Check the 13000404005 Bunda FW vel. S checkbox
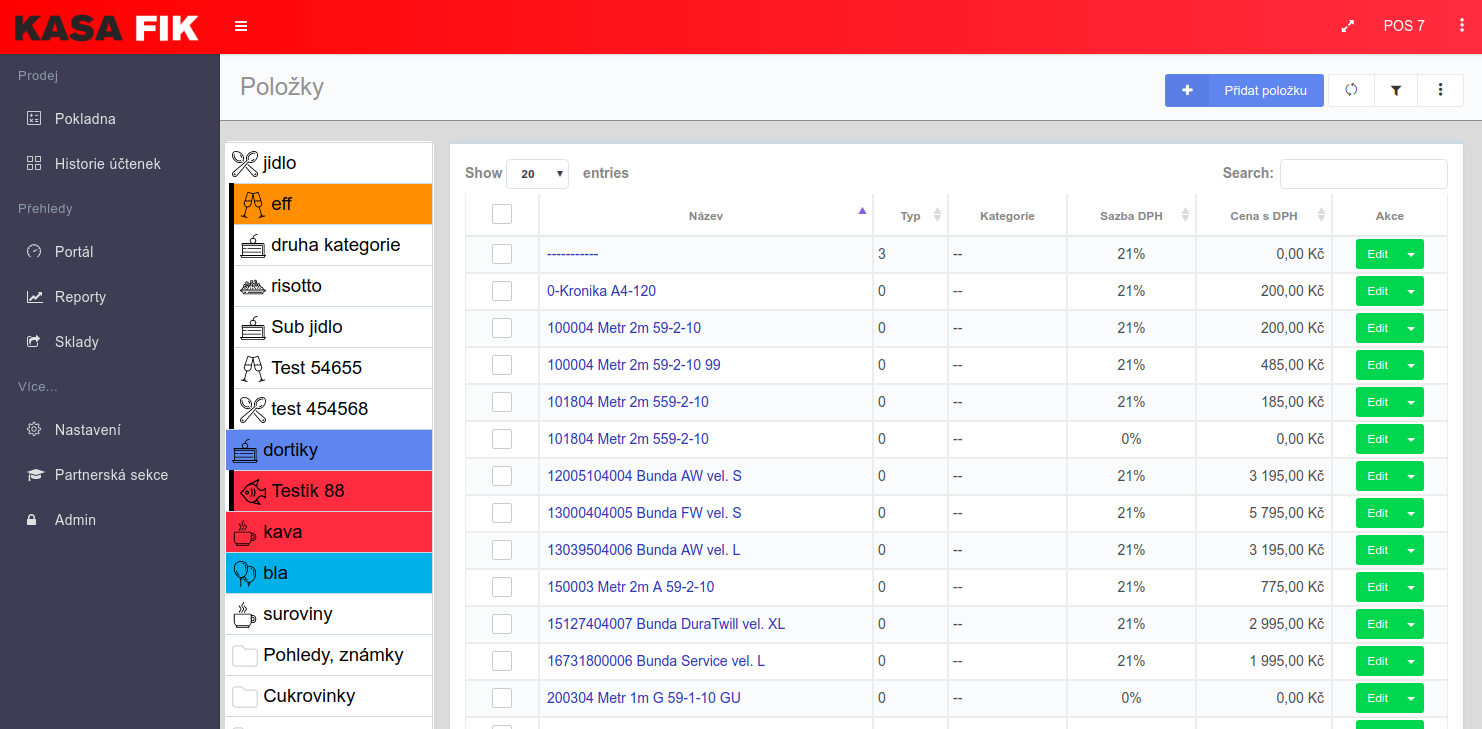1482x729 pixels. (502, 513)
